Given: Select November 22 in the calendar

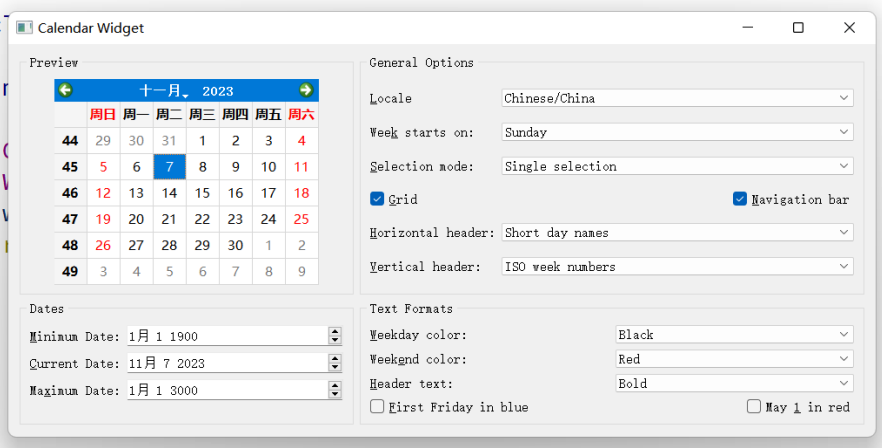Looking at the screenshot, I should pos(202,219).
